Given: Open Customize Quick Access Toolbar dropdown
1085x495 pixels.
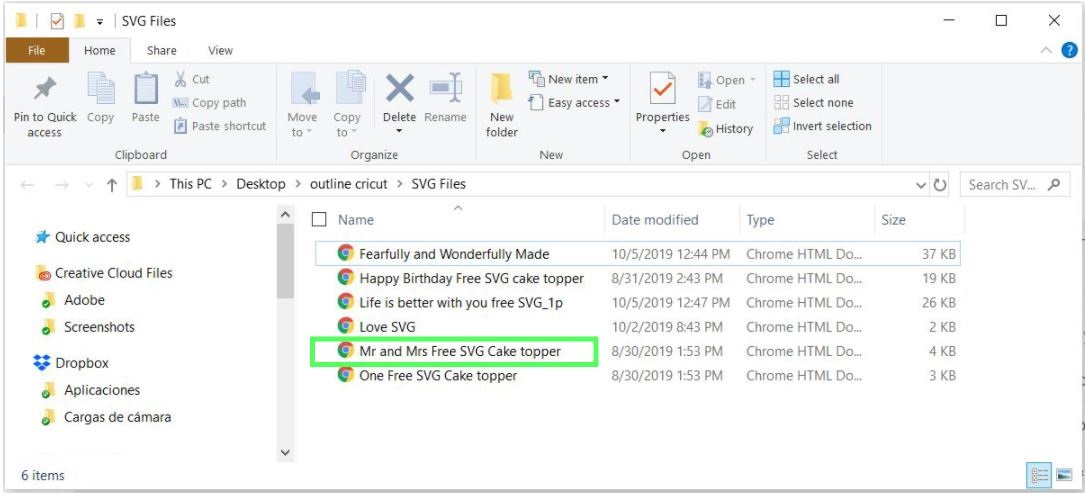Looking at the screenshot, I should tap(100, 22).
